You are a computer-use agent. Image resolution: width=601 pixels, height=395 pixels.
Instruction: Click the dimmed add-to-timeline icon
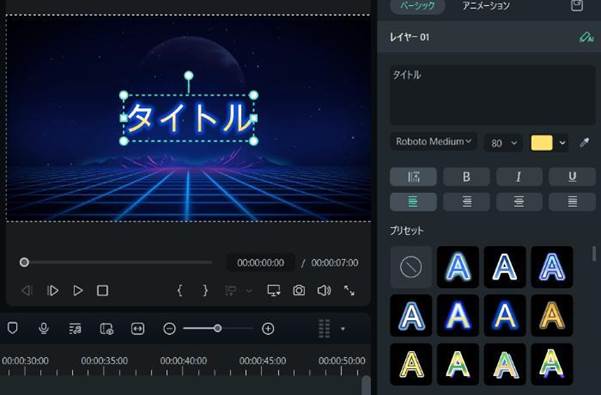pos(230,290)
